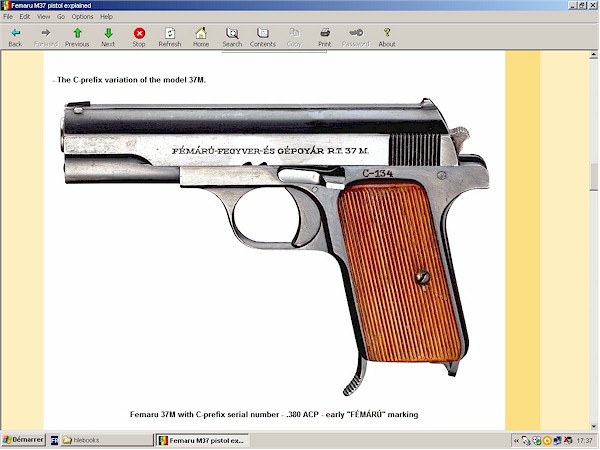Screen dimensions: 600x450
Task: Click the orange circular tray icon
Action: (x=547, y=441)
